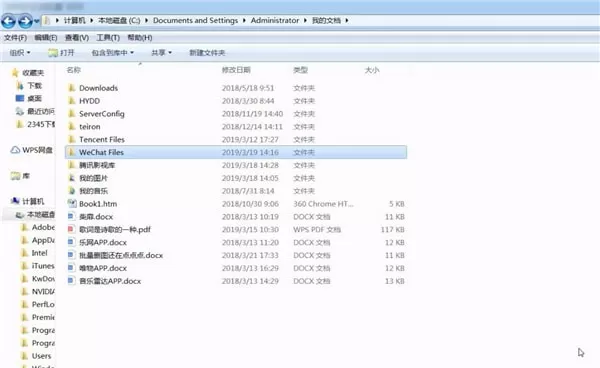Select the 批量删图还在点点点.docx file icon
The width and height of the screenshot is (600, 368).
[71, 255]
